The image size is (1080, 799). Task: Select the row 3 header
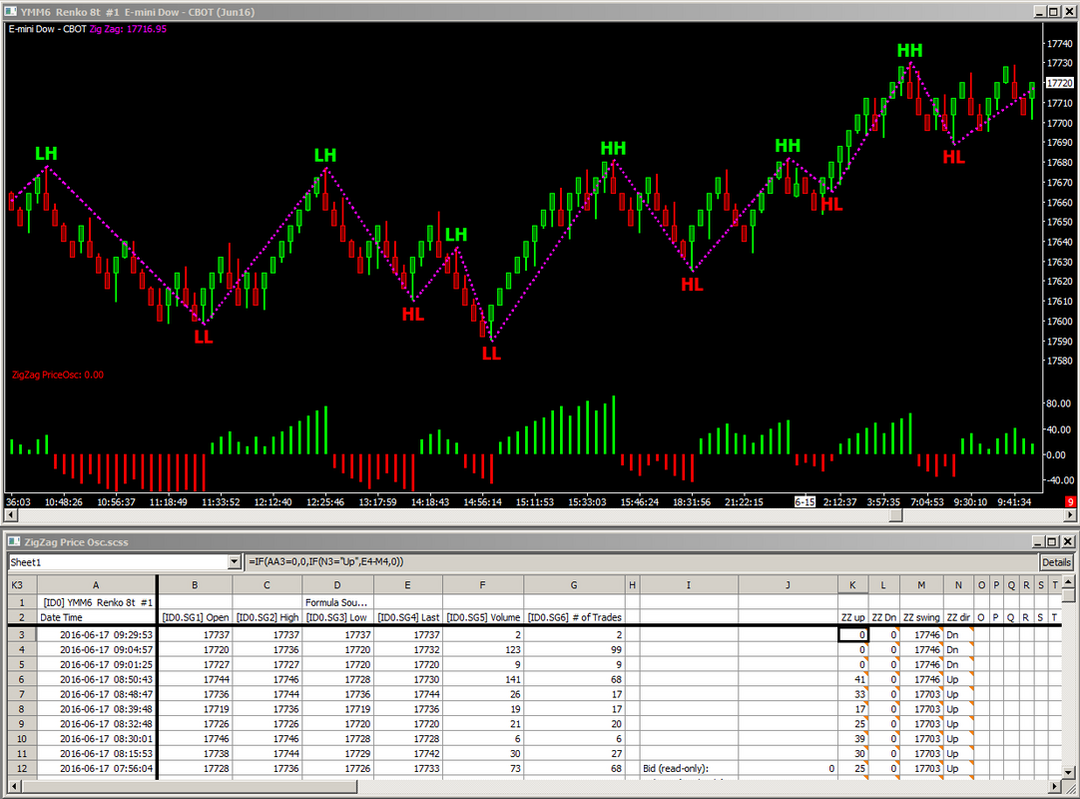pos(21,634)
